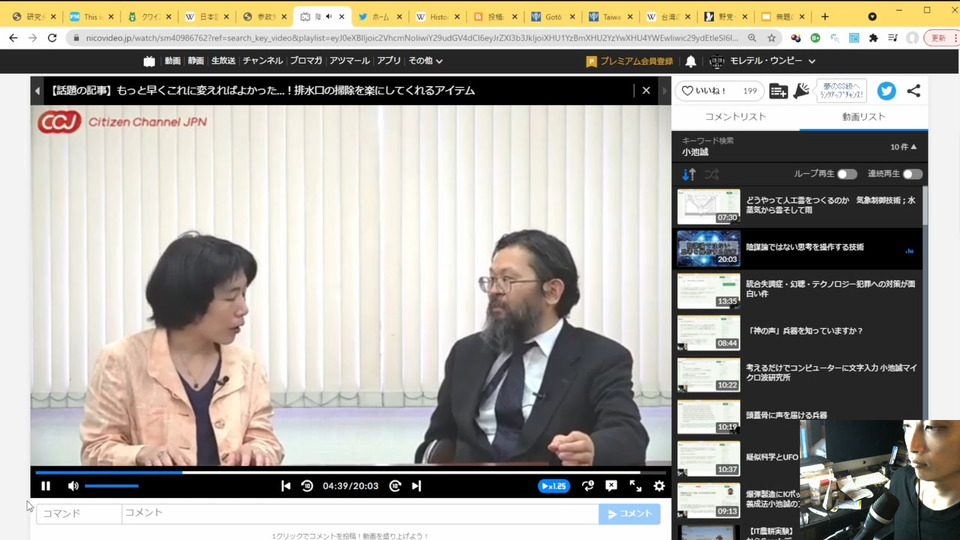
Task: Mute the player volume speaker icon
Action: [x=73, y=486]
